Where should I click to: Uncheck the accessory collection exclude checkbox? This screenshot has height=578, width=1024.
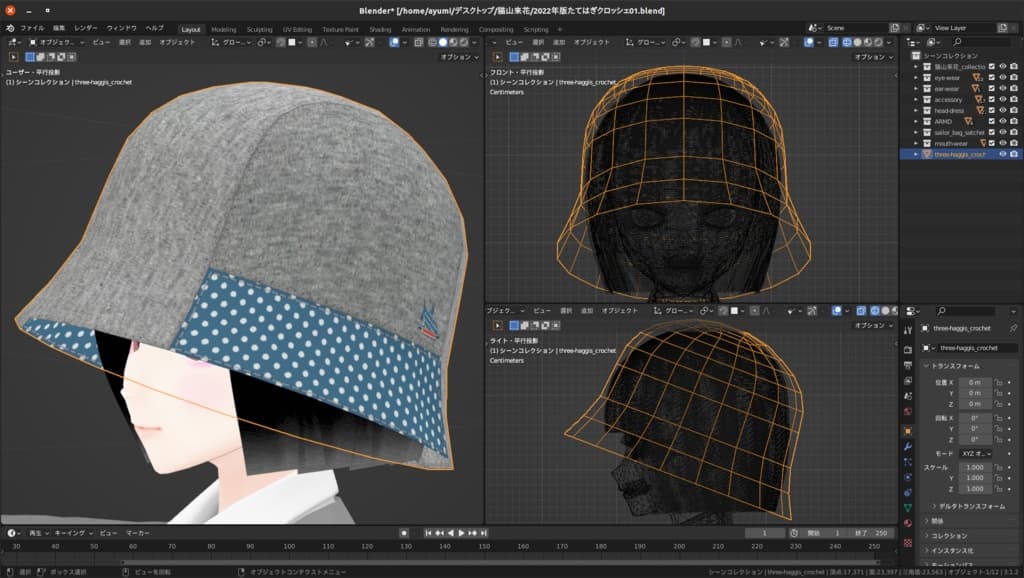click(991, 99)
